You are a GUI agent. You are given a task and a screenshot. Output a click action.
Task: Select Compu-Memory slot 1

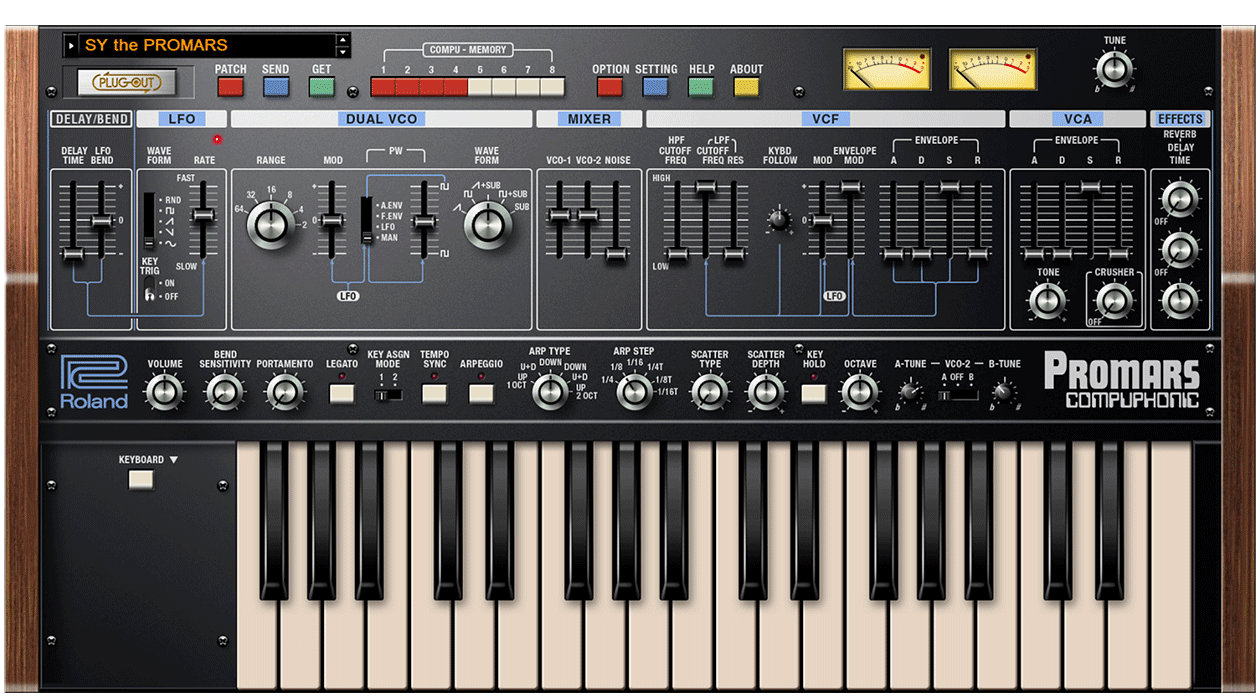(383, 86)
